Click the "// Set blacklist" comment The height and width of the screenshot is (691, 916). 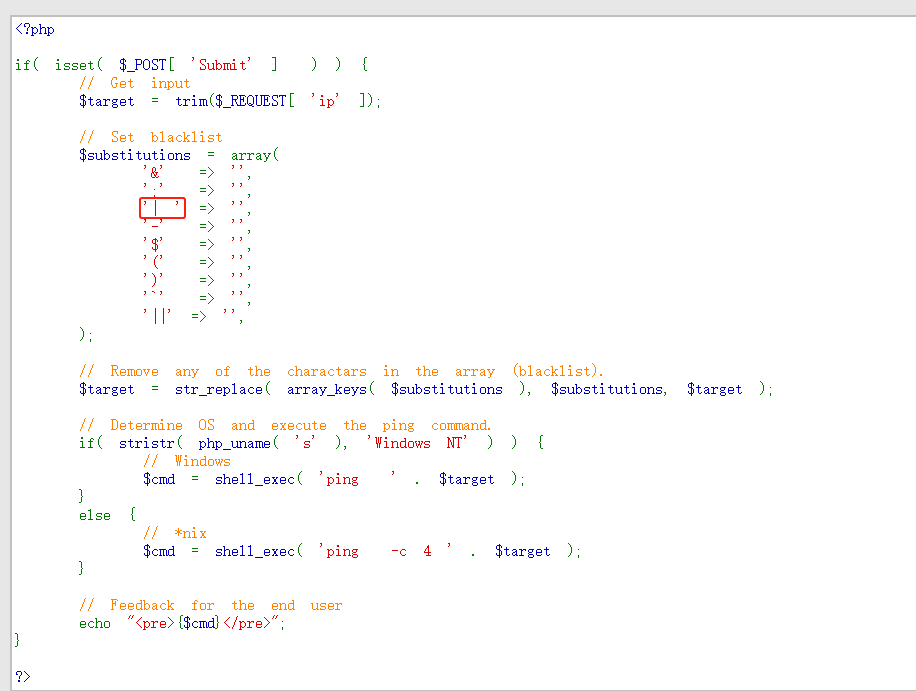151,137
